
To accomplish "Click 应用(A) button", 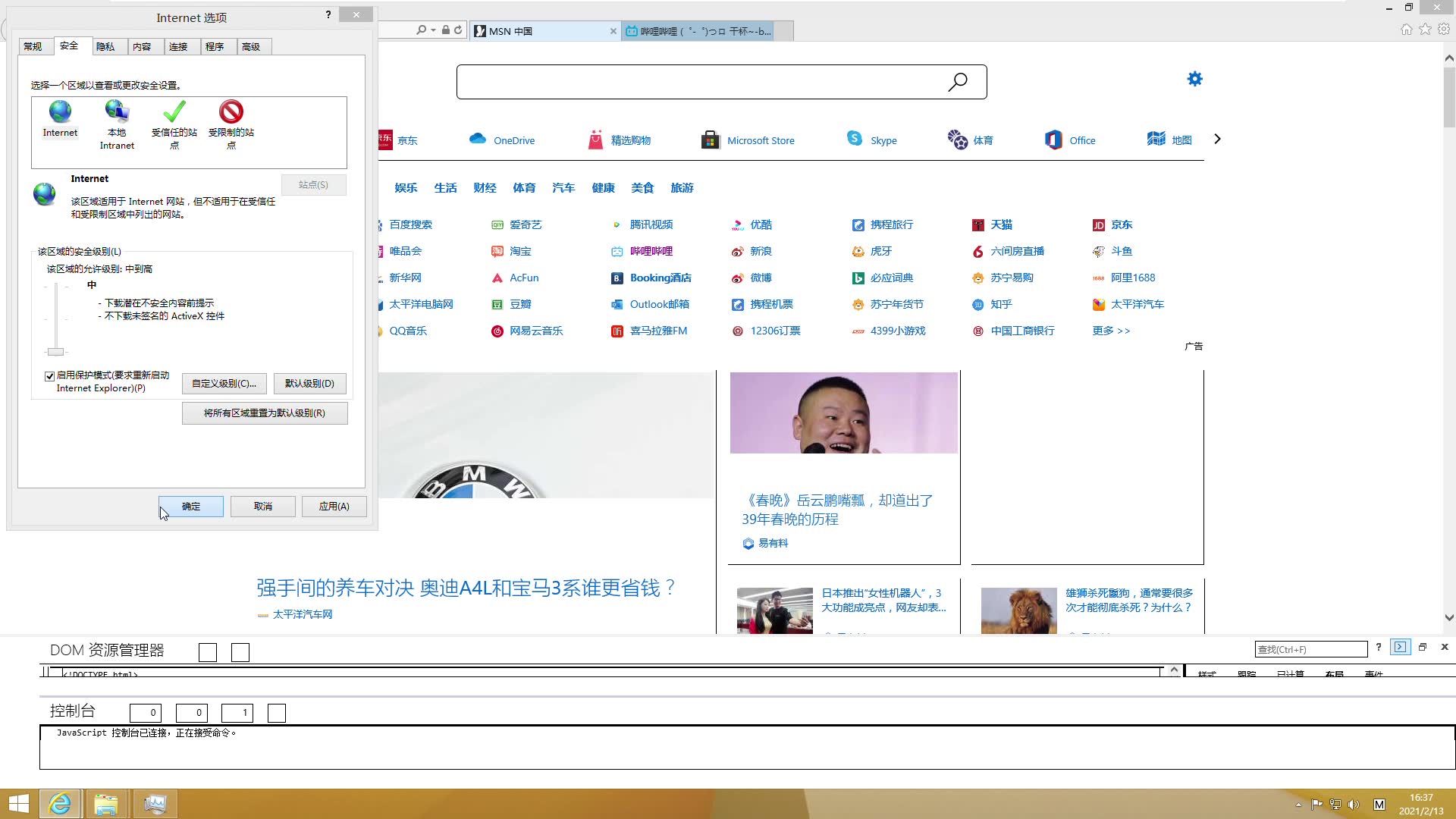I will [x=334, y=507].
